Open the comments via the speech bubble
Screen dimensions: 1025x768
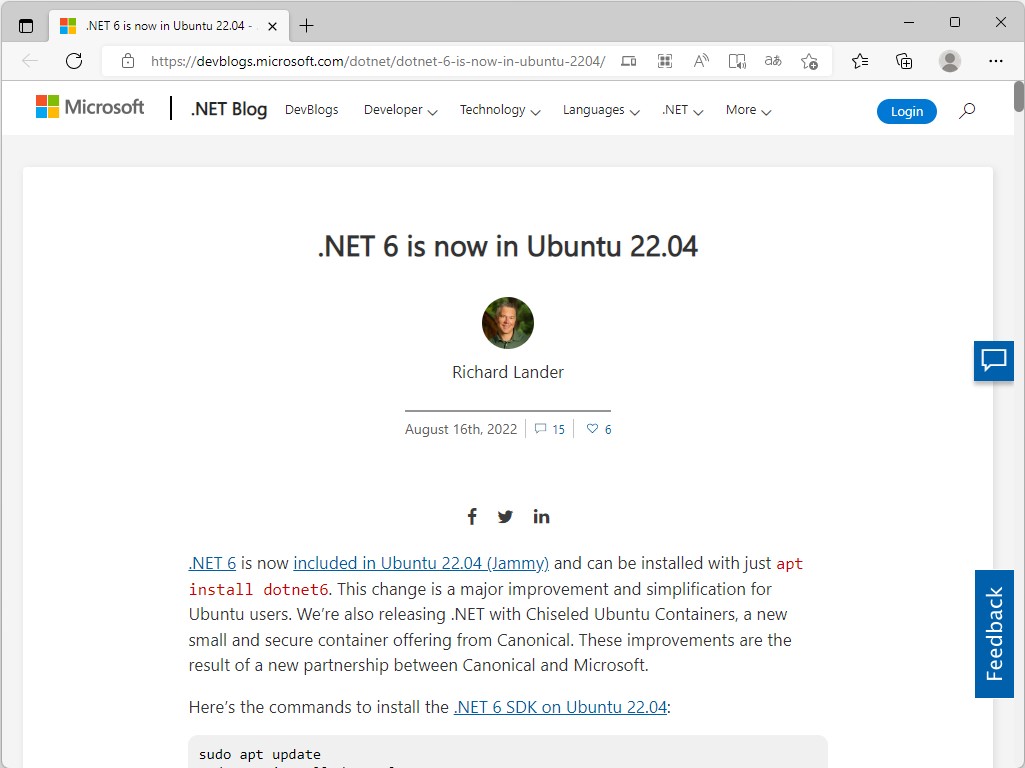543,428
